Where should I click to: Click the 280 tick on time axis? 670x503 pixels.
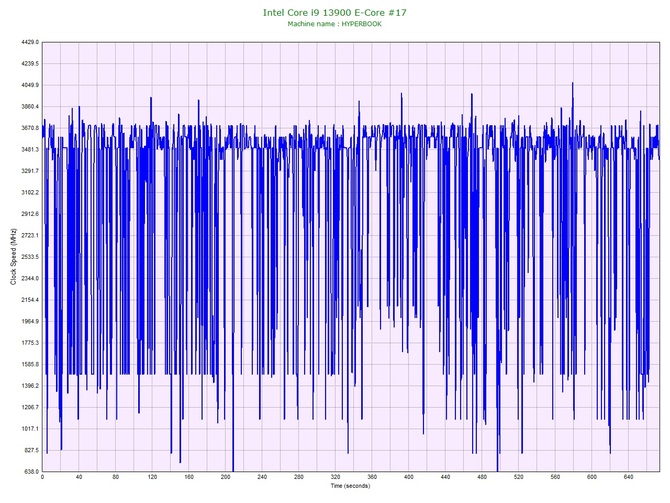click(299, 477)
